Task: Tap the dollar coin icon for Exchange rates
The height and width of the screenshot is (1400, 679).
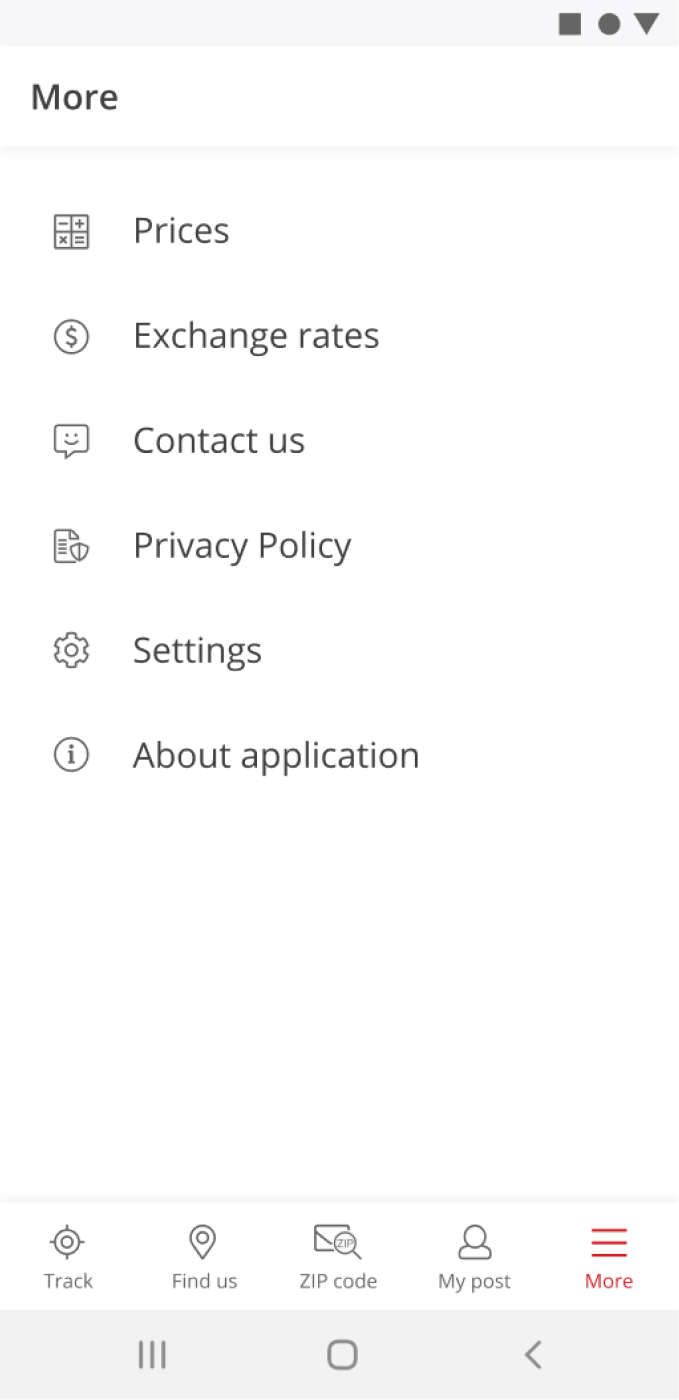Action: click(71, 336)
